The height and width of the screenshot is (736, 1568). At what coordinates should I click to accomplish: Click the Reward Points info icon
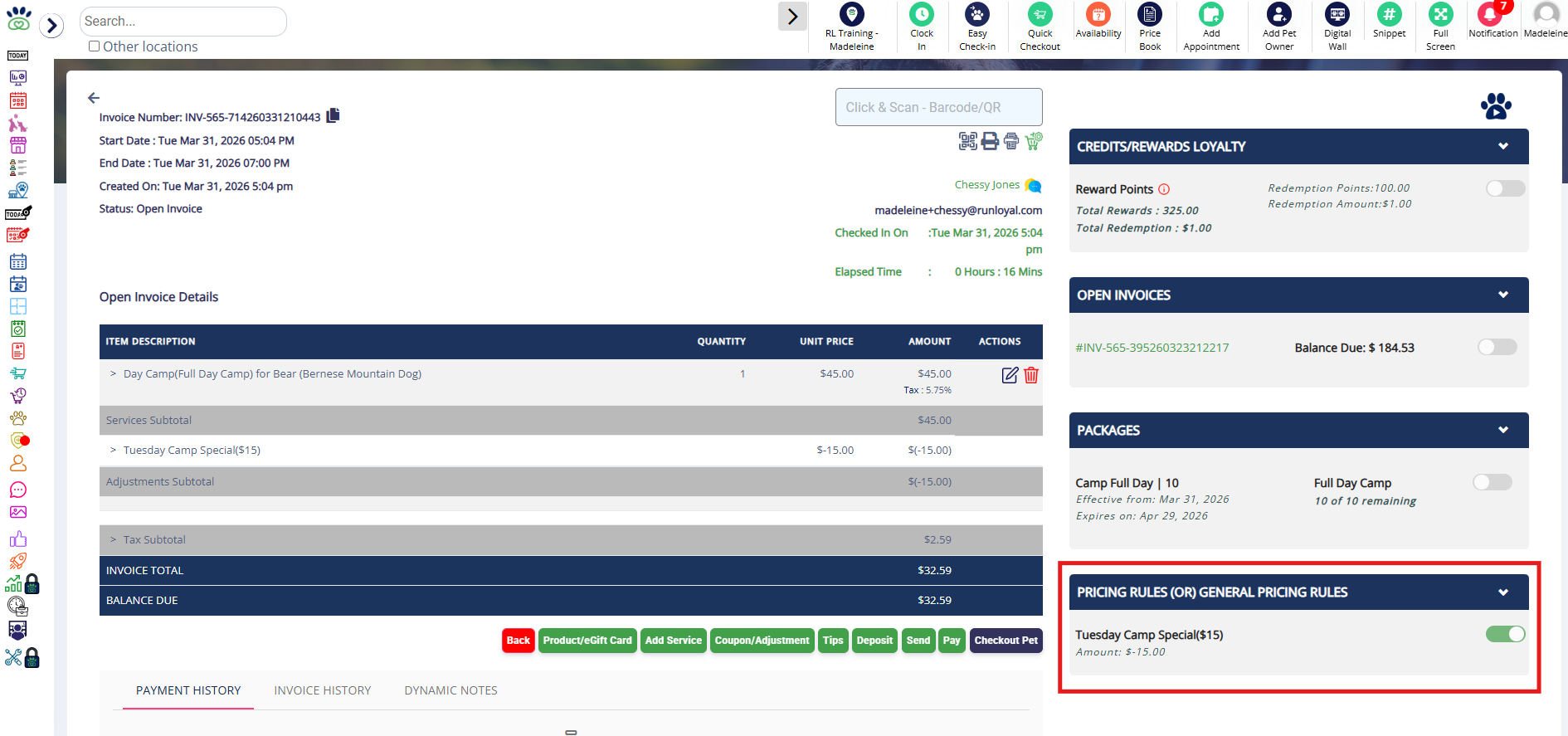tap(1164, 189)
